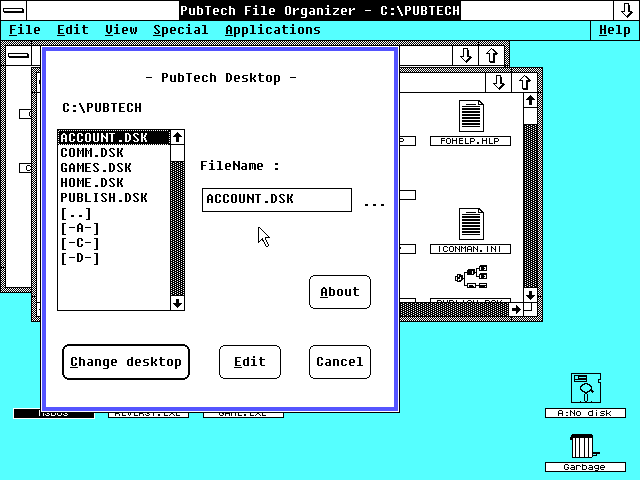Minimize the FOHELP.HLP folder window

498,82
